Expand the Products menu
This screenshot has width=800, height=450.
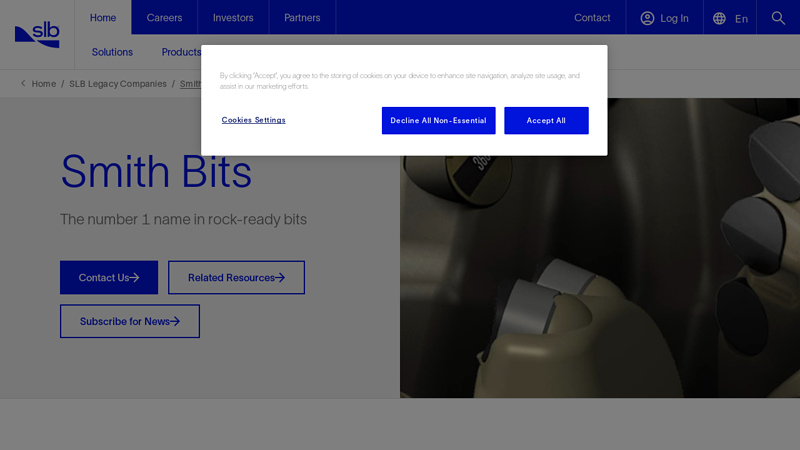coord(181,52)
